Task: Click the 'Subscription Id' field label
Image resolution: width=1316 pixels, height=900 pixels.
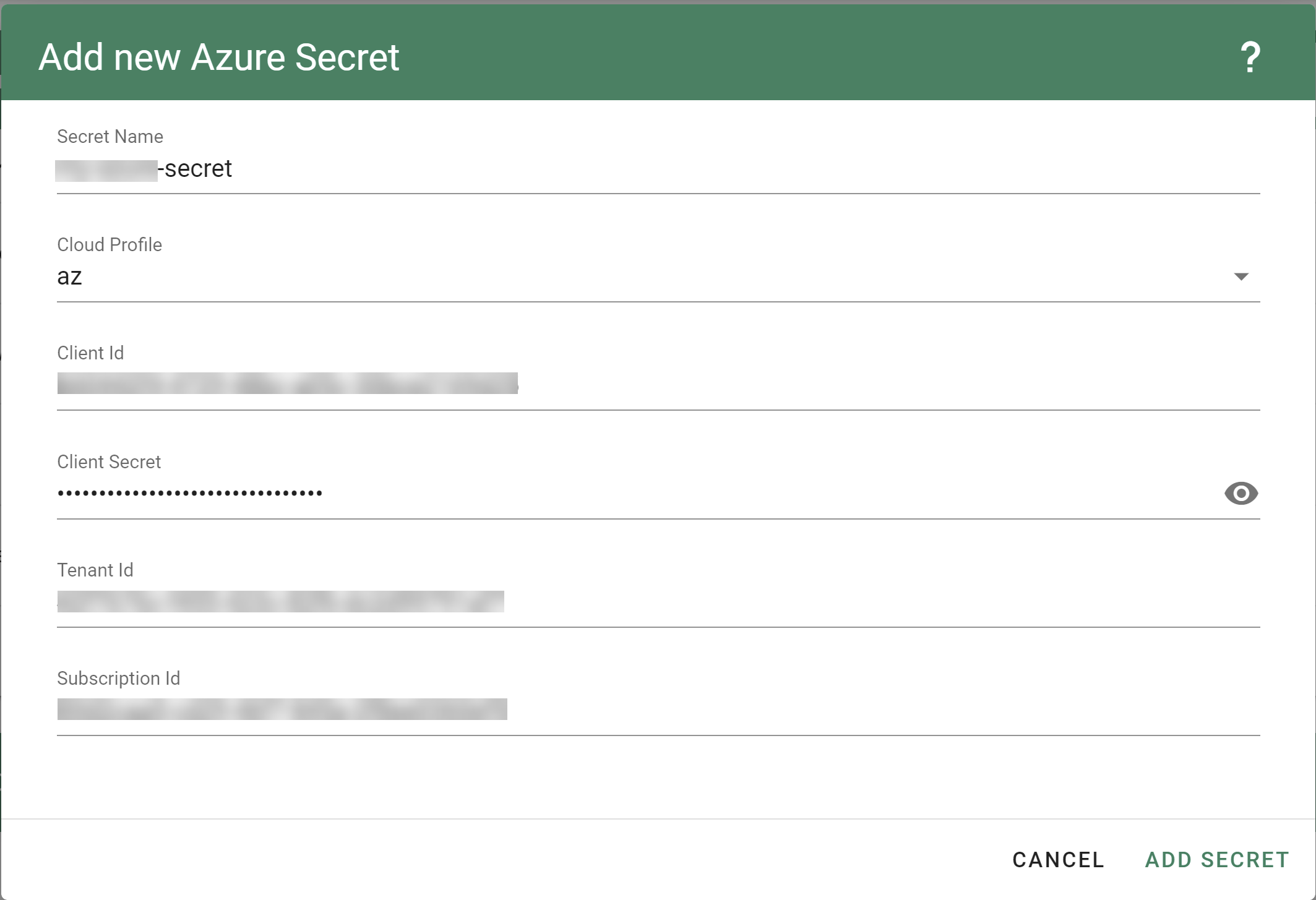Action: tap(119, 679)
